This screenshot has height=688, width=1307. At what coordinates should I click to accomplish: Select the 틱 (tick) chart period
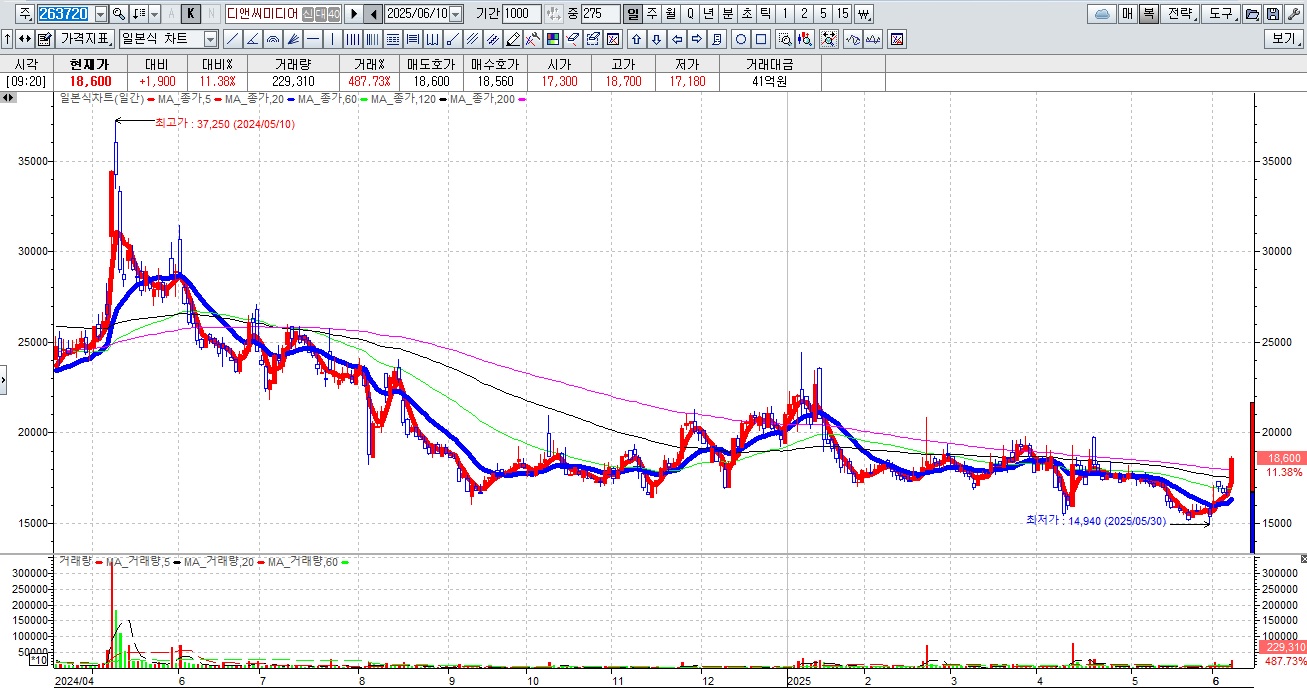[x=765, y=14]
